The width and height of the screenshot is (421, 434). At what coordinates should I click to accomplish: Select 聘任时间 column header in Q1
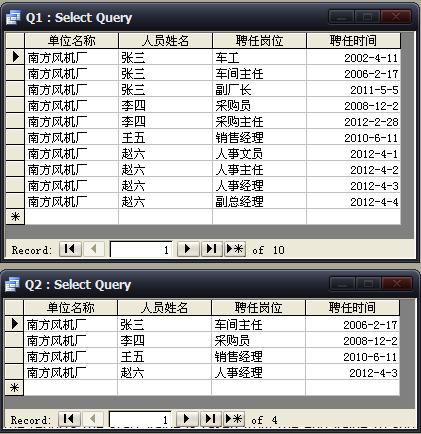pos(353,41)
